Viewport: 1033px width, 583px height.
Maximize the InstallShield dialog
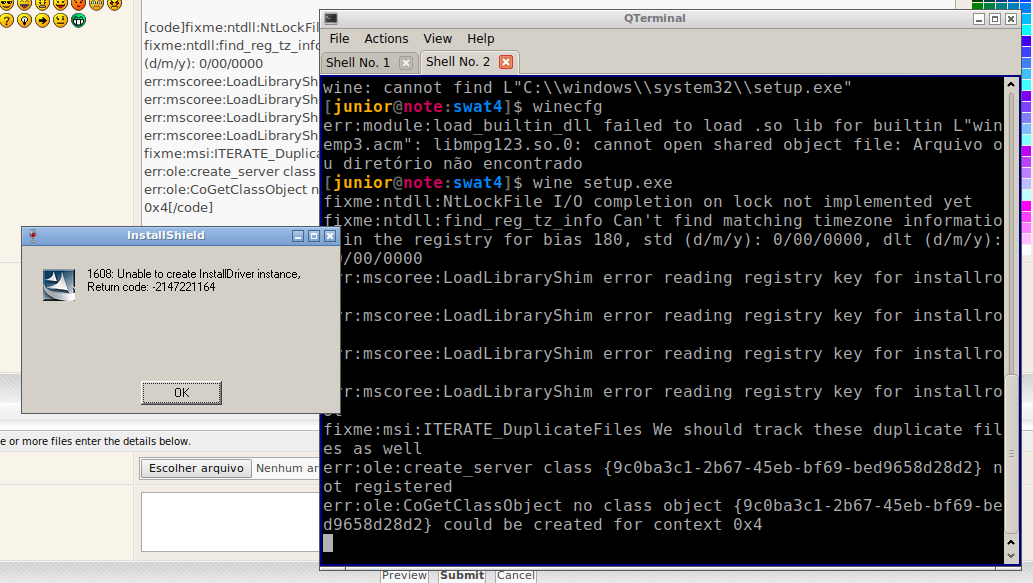[x=314, y=236]
